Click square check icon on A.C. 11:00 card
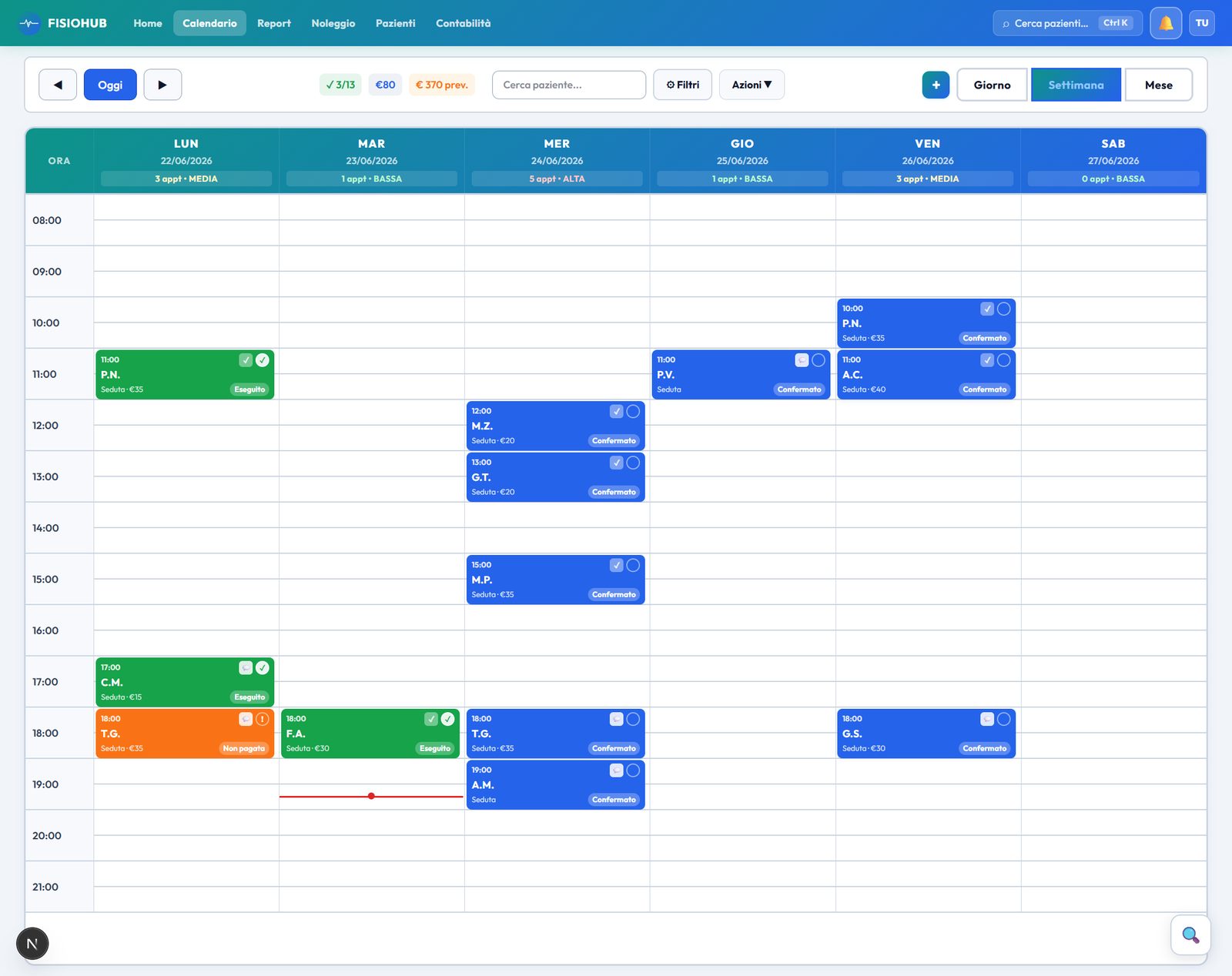The width and height of the screenshot is (1232, 976). (x=987, y=360)
